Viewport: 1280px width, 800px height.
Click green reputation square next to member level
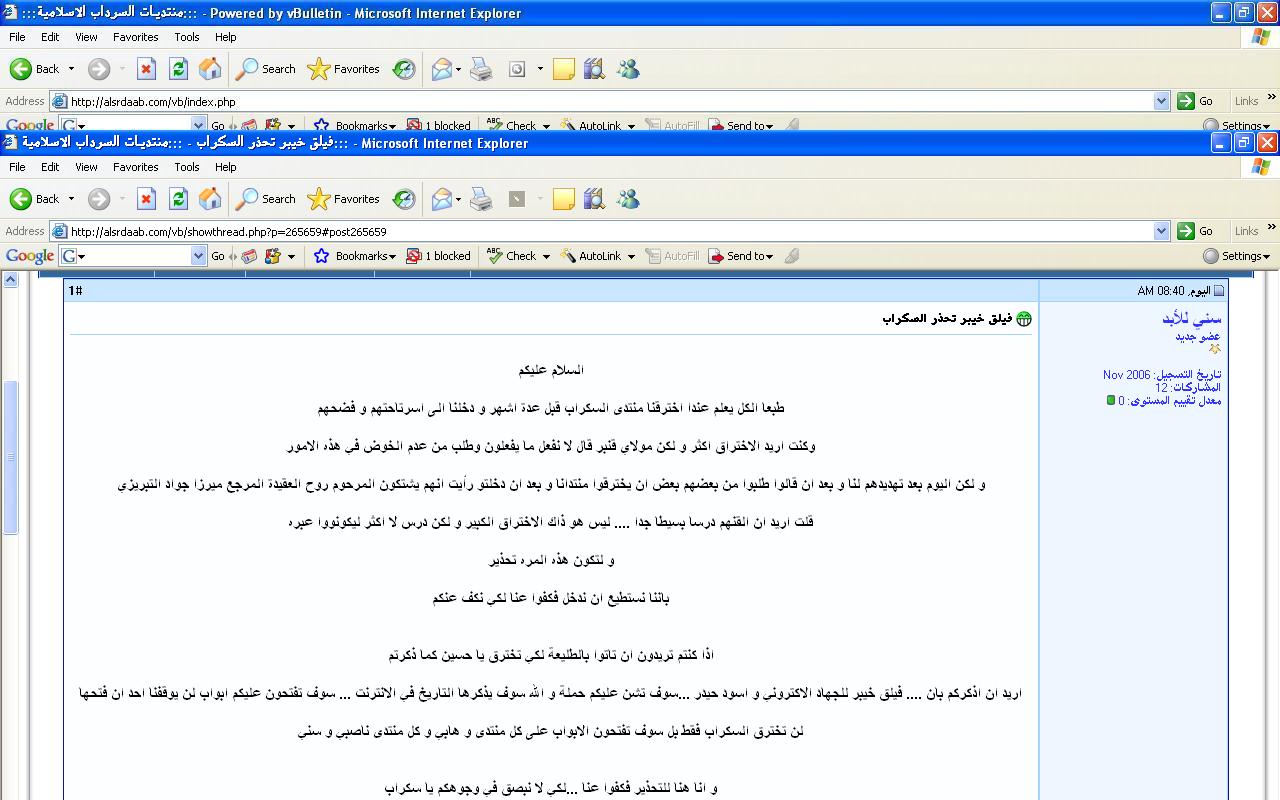(x=1111, y=400)
